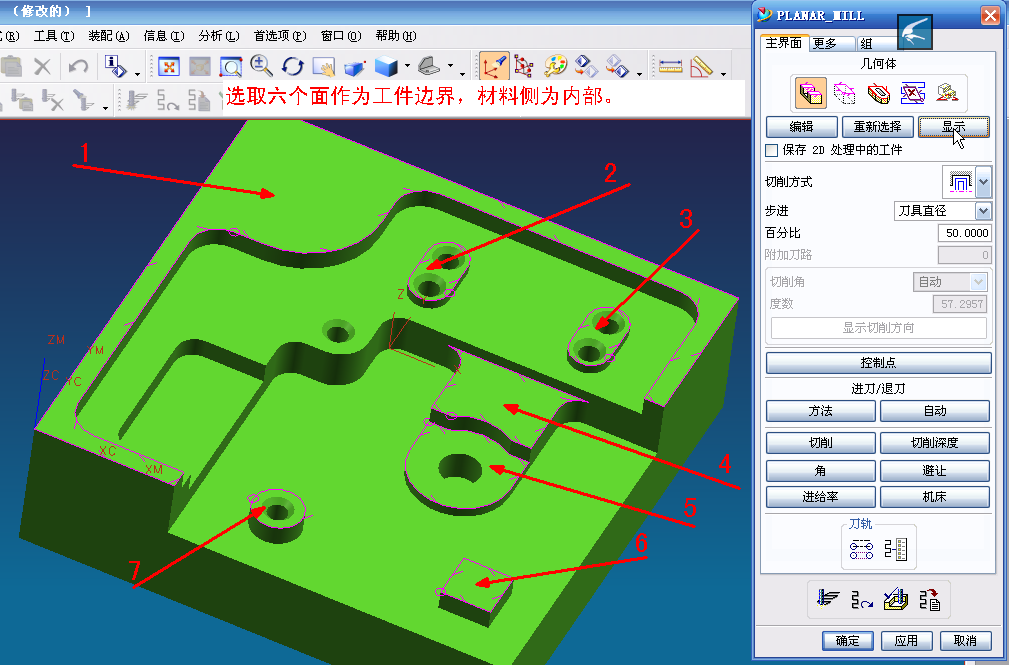Open the 窗口(O) menu
Screen dimensions: 1009x665
tap(341, 36)
